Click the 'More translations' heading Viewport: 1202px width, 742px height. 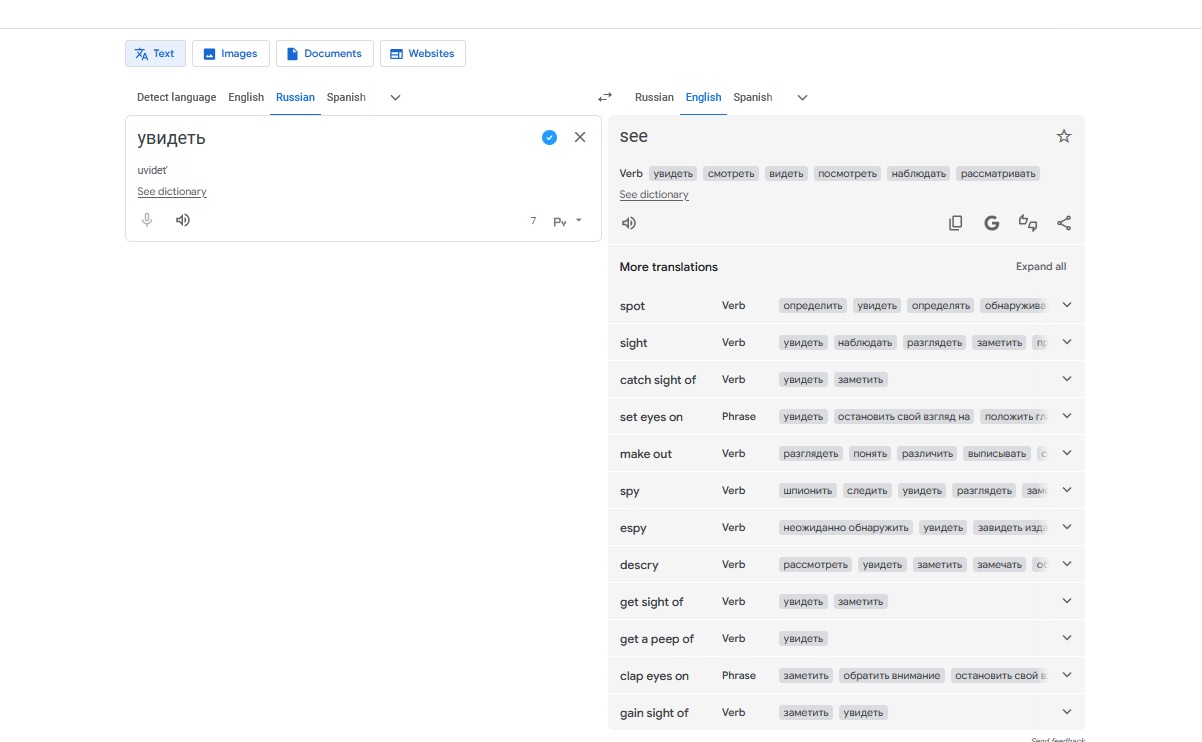point(668,267)
